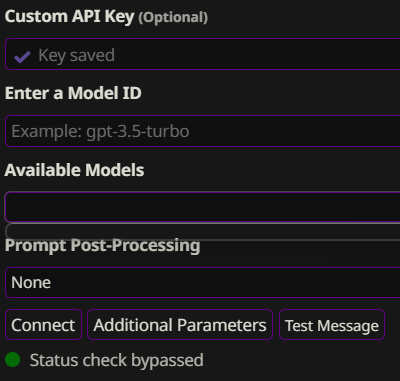Image resolution: width=400 pixels, height=381 pixels.
Task: Click the gray box under Available Models
Action: point(203,231)
